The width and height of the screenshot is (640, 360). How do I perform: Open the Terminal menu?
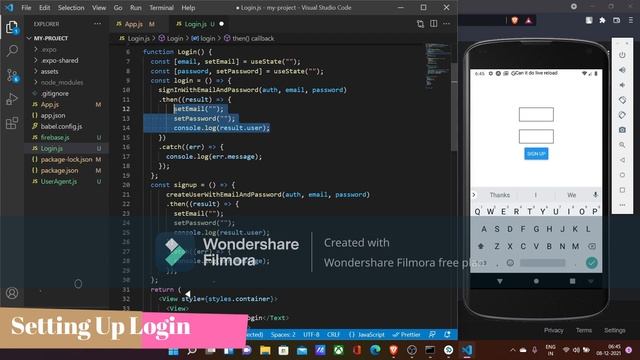click(161, 8)
